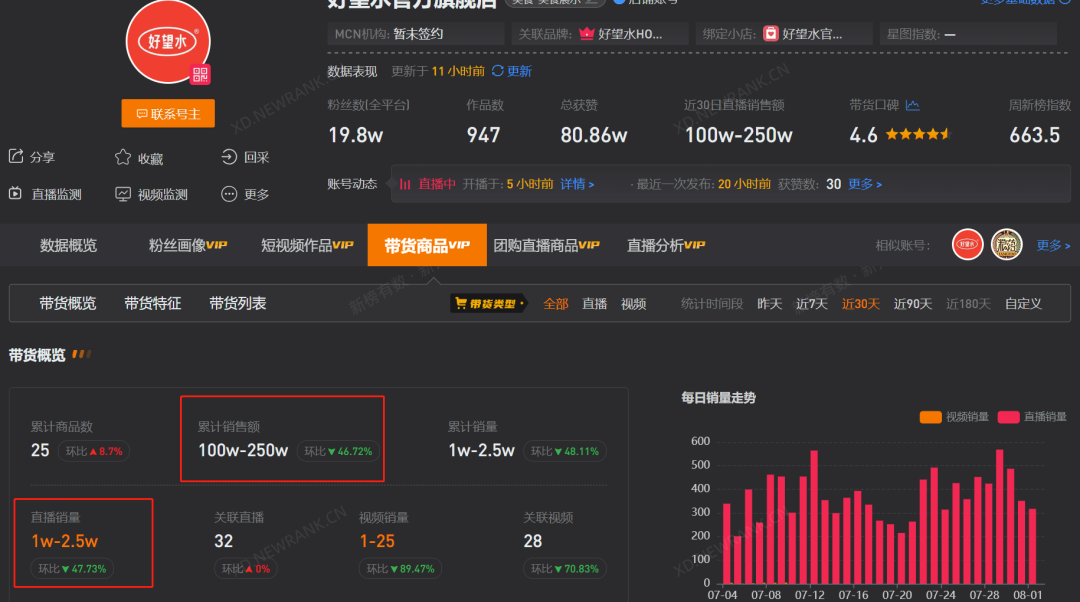
Task: Select the 带货特征 sub-tab
Action: pos(153,303)
